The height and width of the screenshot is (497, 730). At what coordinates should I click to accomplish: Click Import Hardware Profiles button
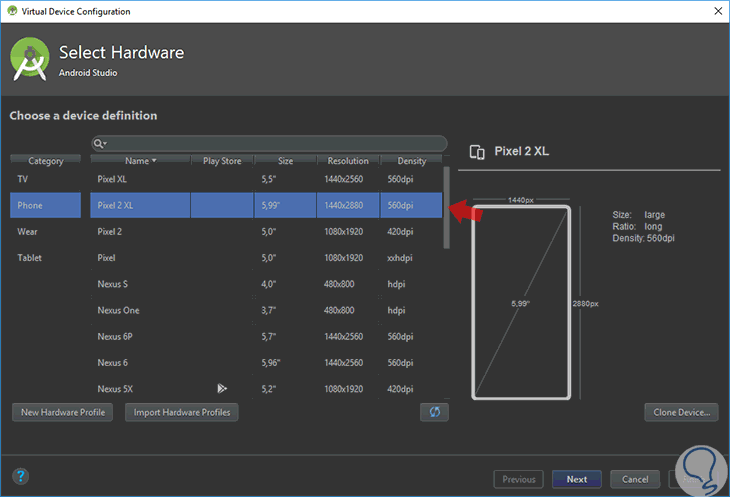182,412
